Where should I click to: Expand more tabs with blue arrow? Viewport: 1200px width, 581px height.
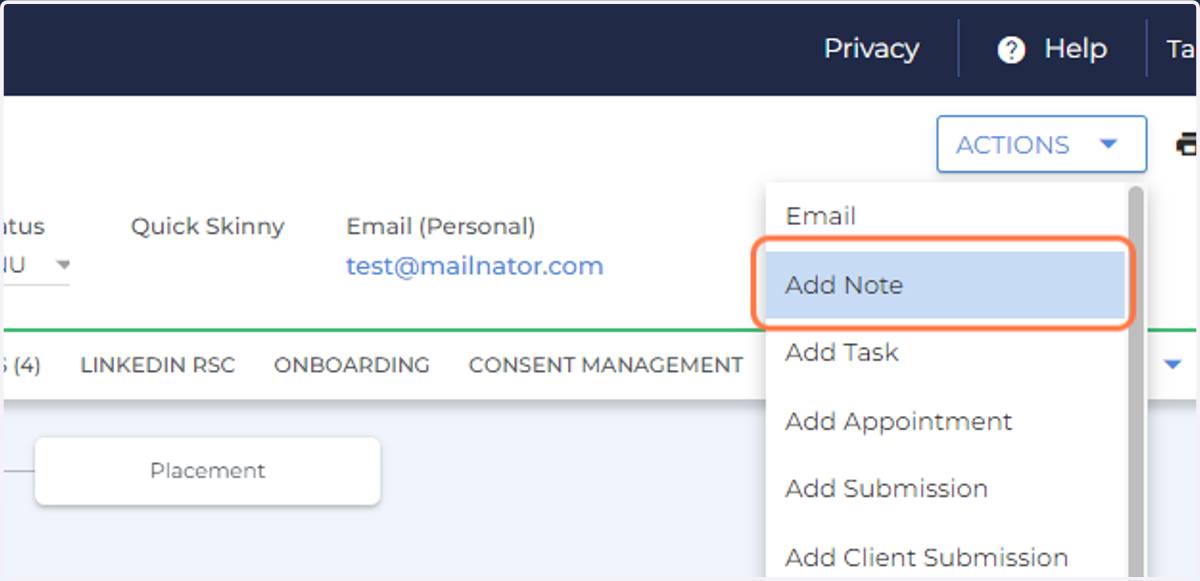click(1173, 366)
